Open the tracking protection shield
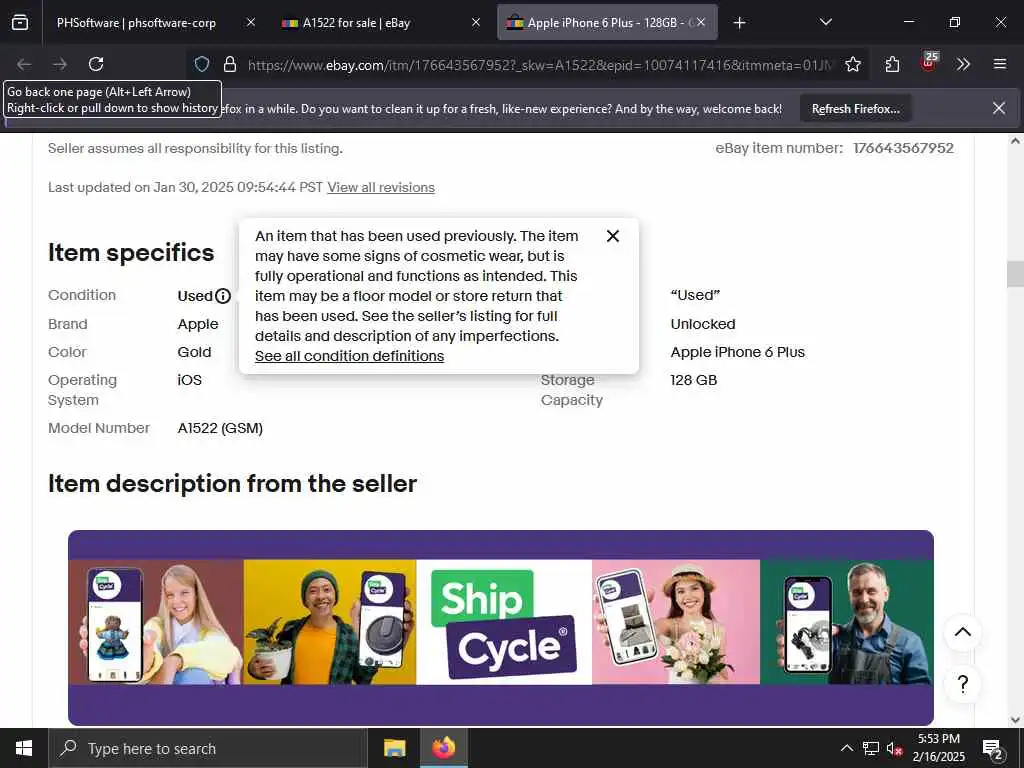1024x768 pixels. [202, 64]
